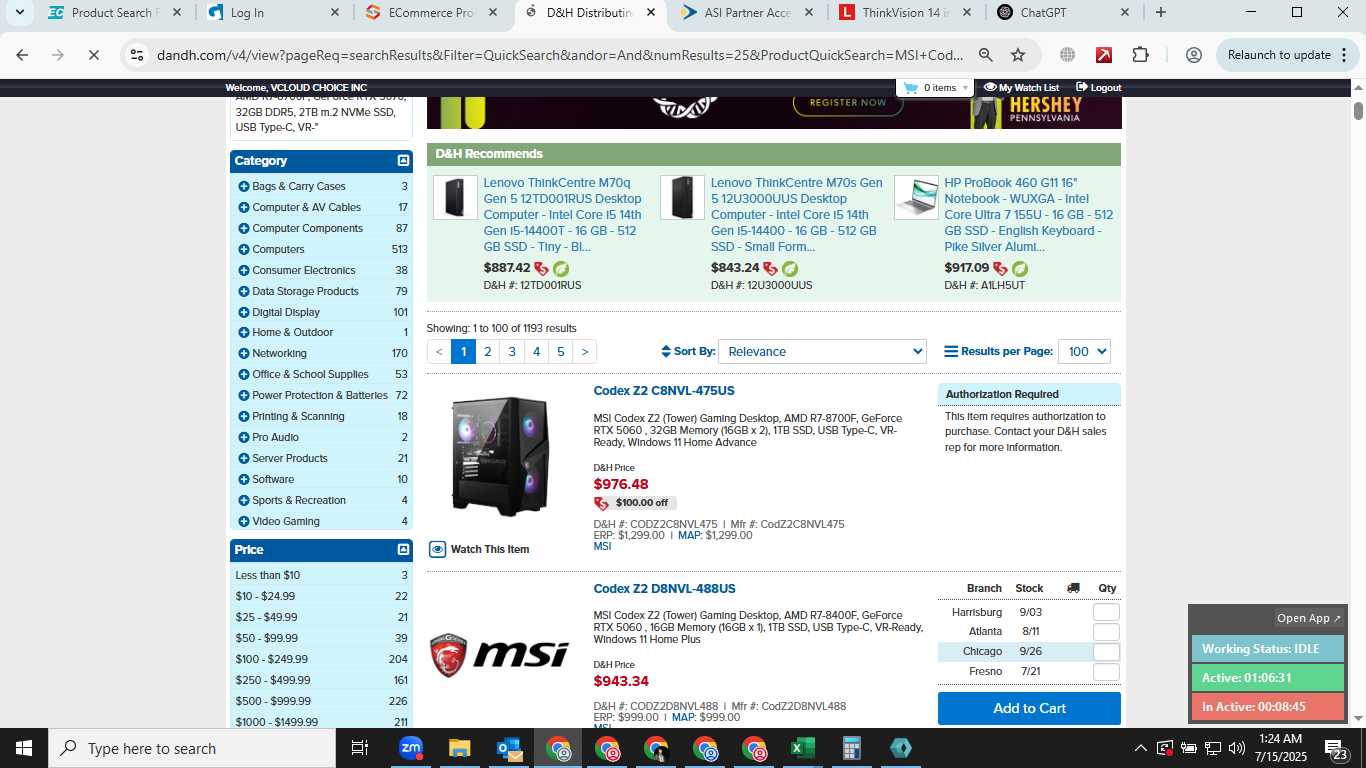Click the Office & School Supplies plus icon
This screenshot has width=1366, height=768.
click(244, 374)
